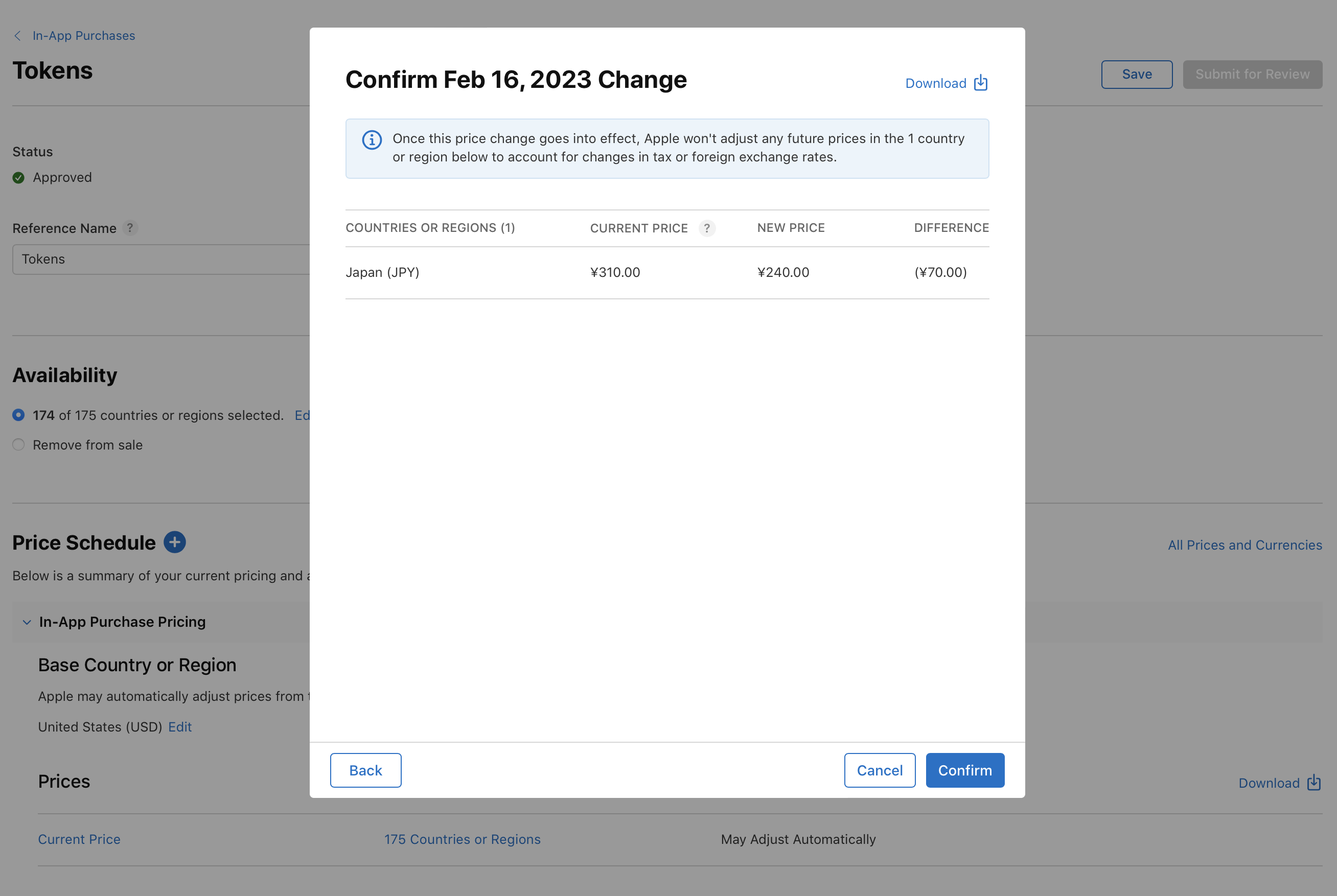Click the Confirm button in dialog
The image size is (1337, 896).
pyautogui.click(x=965, y=770)
